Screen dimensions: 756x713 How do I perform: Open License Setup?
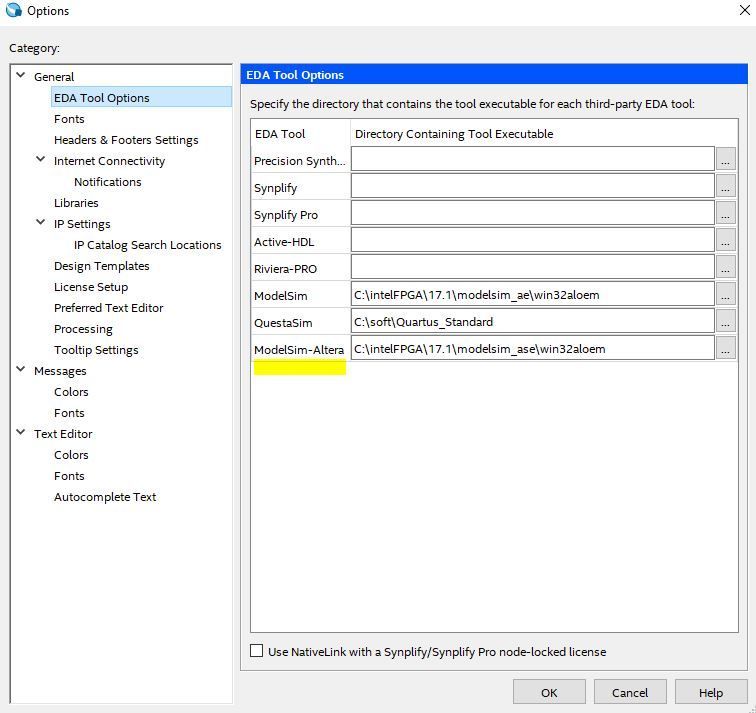click(91, 287)
